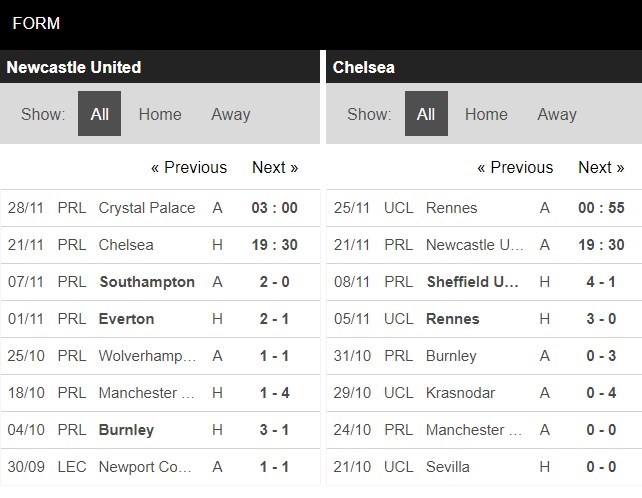Show Newcastle Away matches only

(231, 114)
